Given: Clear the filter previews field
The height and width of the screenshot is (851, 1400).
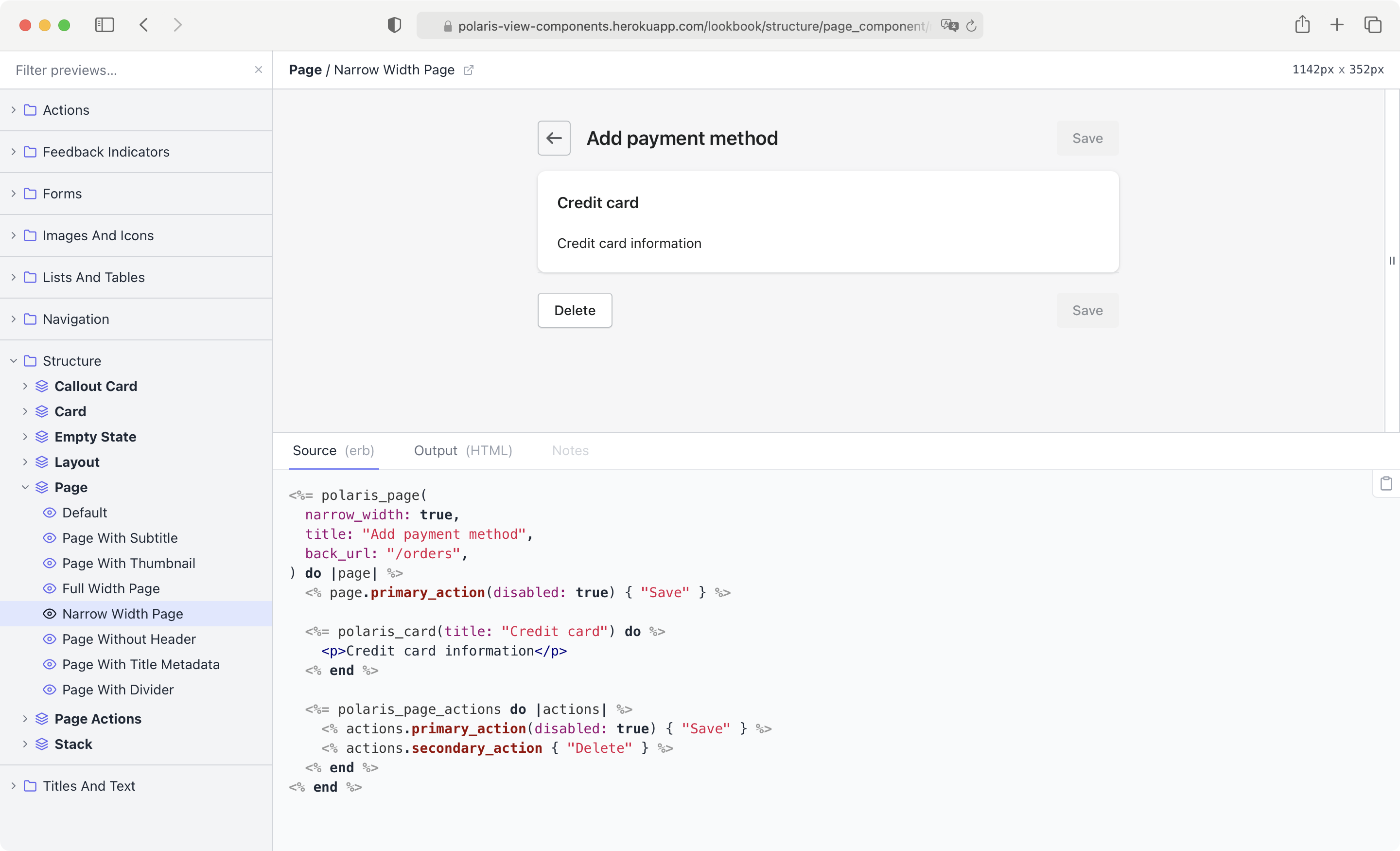Looking at the screenshot, I should (x=259, y=70).
